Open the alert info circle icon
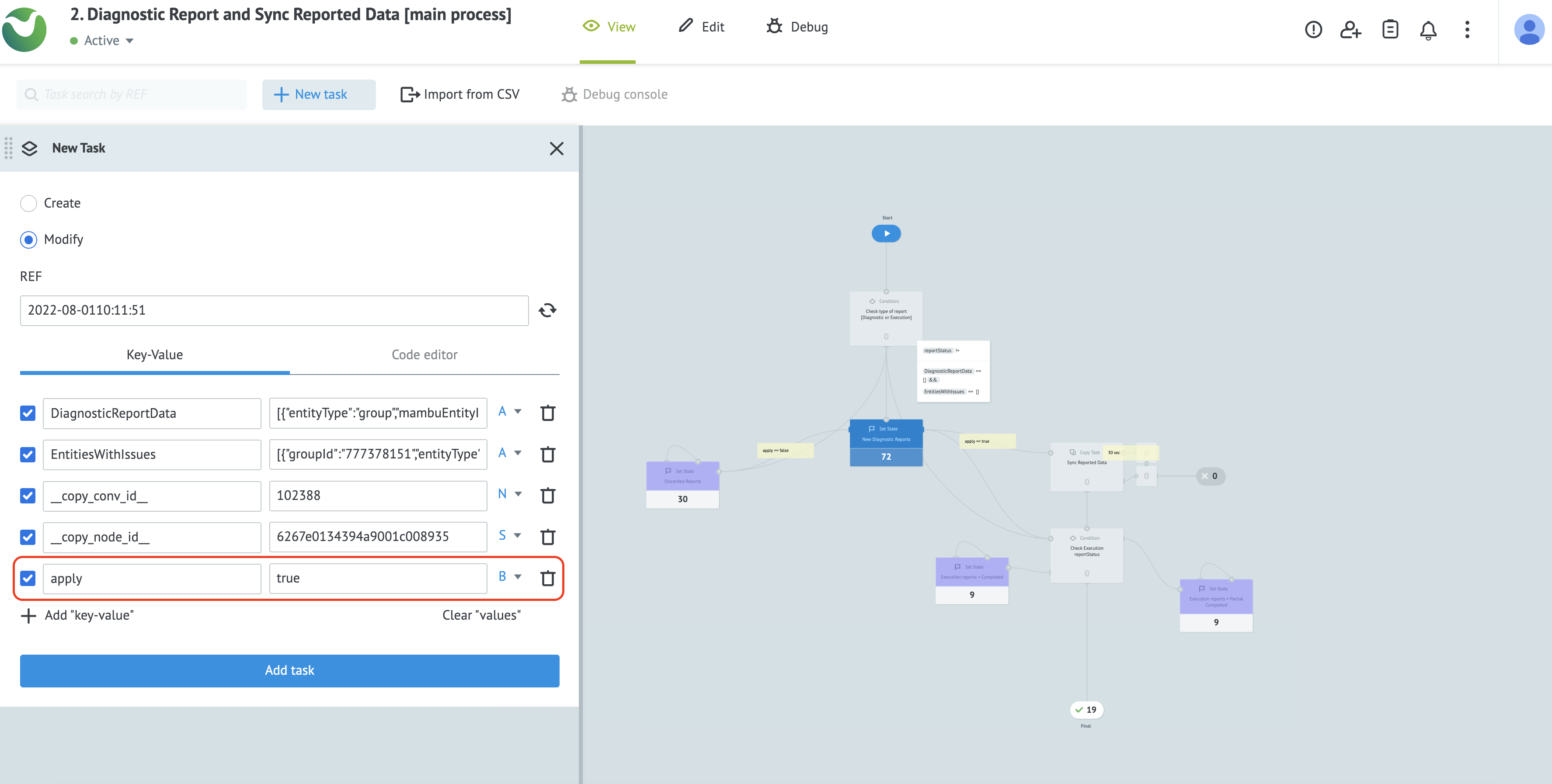Viewport: 1552px width, 784px height. coord(1313,30)
